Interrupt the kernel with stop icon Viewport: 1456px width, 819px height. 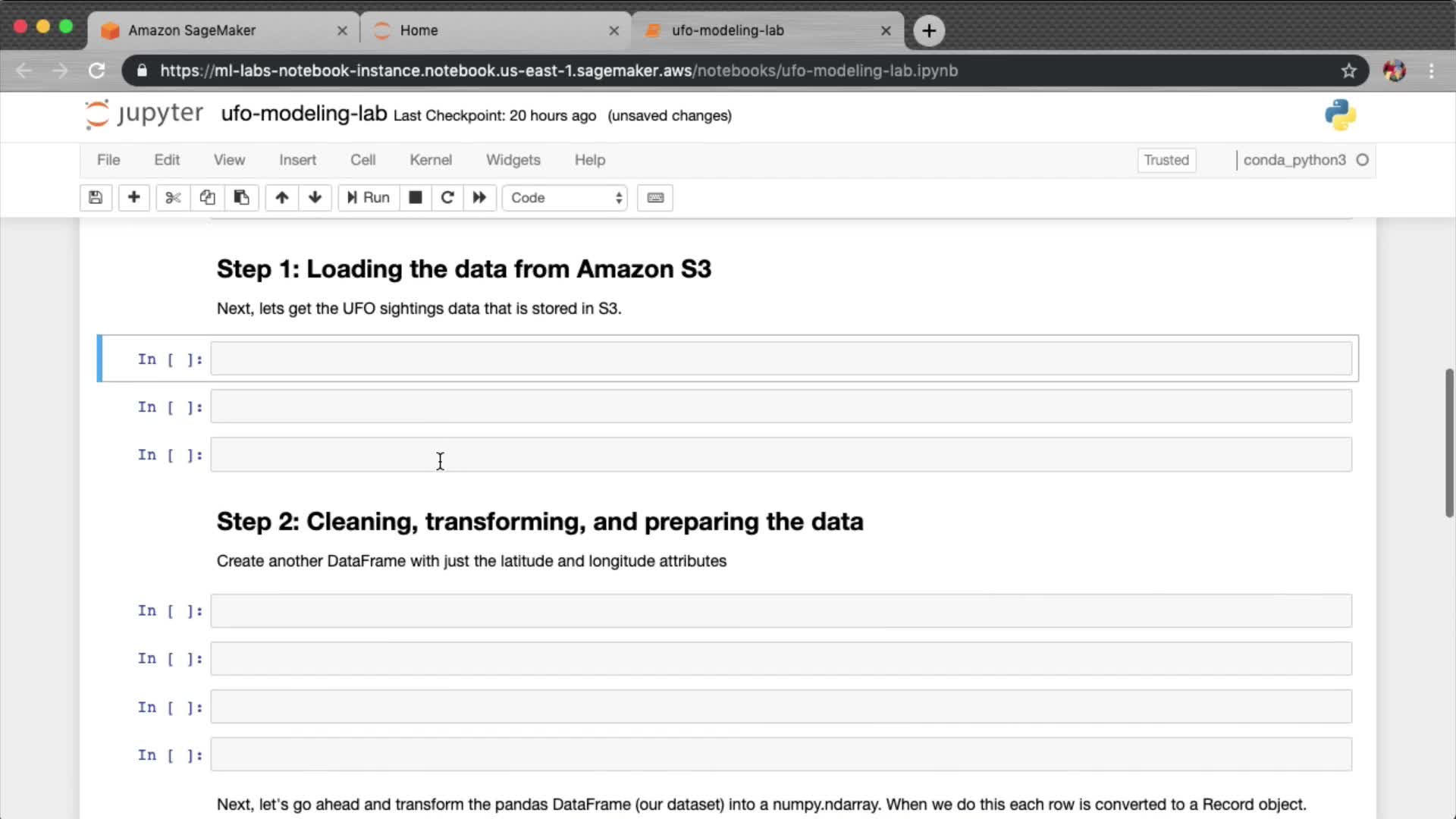click(415, 198)
